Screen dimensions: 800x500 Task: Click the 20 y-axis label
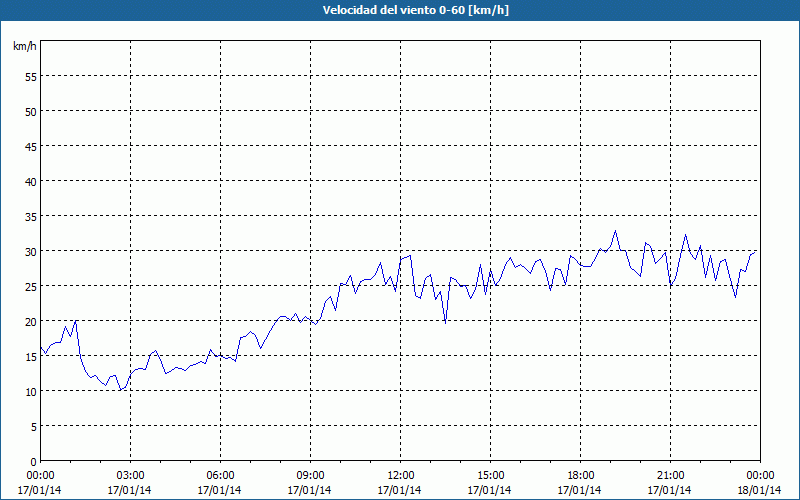[x=31, y=321]
